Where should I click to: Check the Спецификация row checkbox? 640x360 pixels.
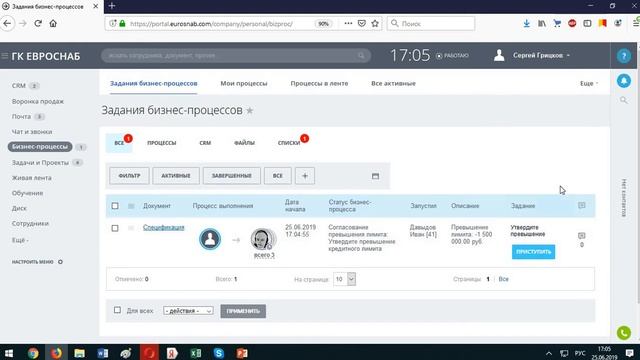(x=115, y=228)
